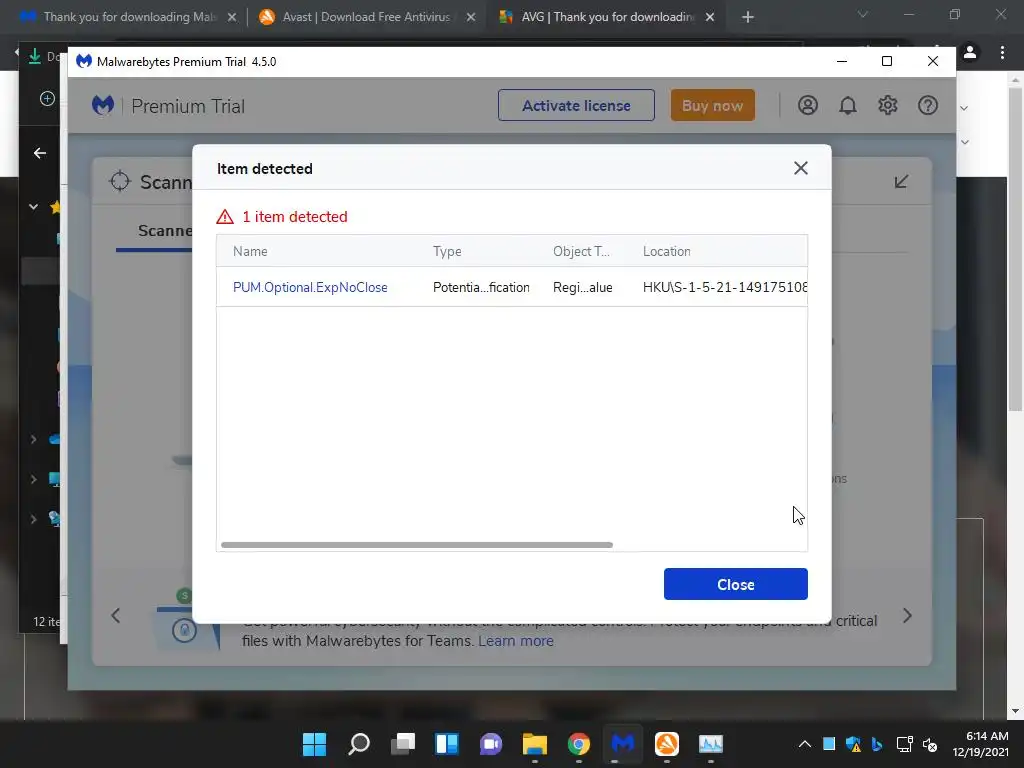Open Chrome profile icon

[970, 52]
